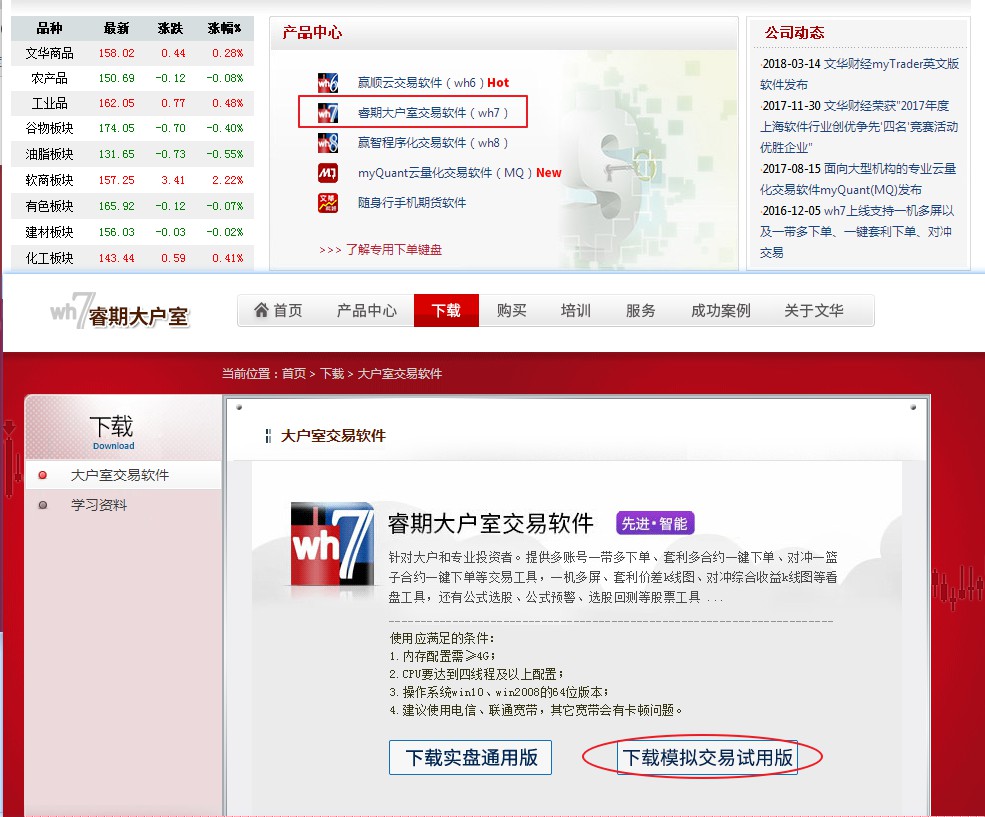This screenshot has height=817, width=985.
Task: Click the wh6 product icon
Action: tap(328, 83)
